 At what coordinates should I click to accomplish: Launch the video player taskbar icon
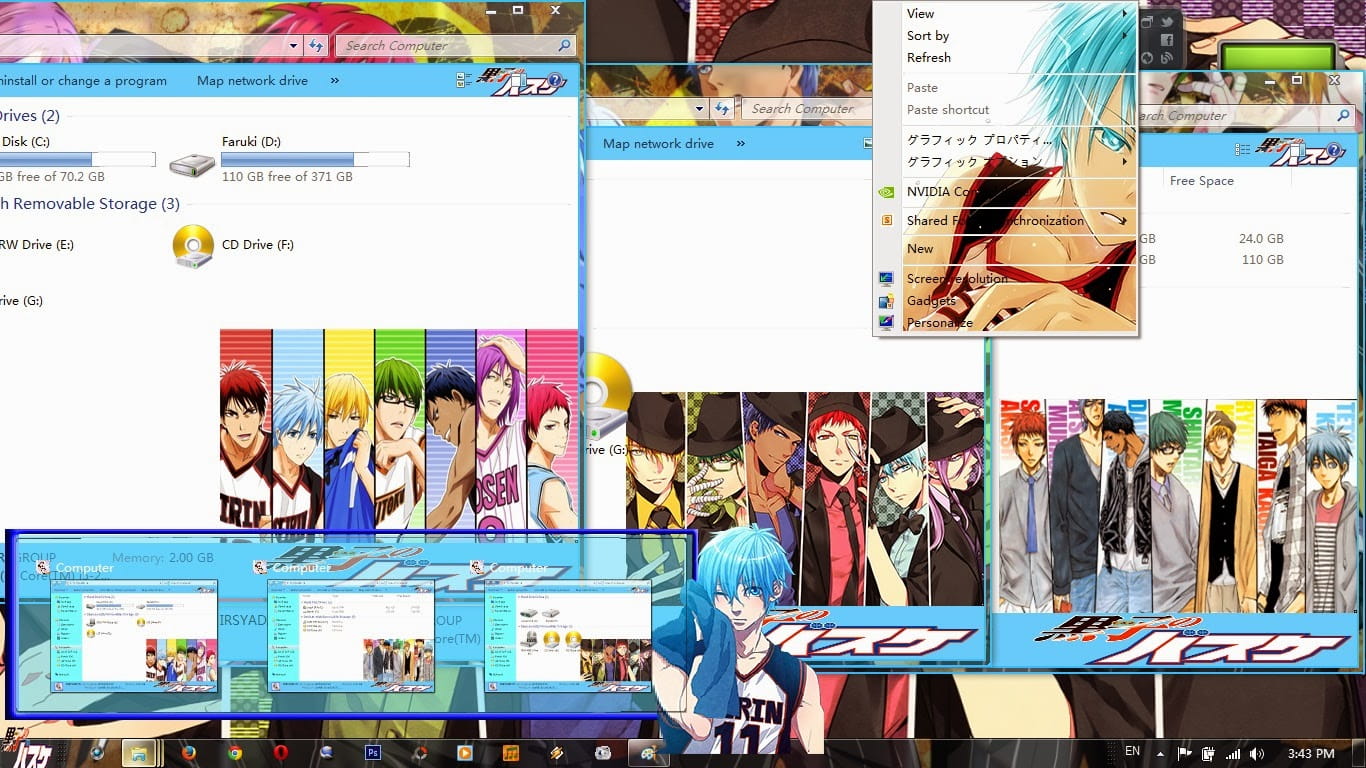(465, 751)
